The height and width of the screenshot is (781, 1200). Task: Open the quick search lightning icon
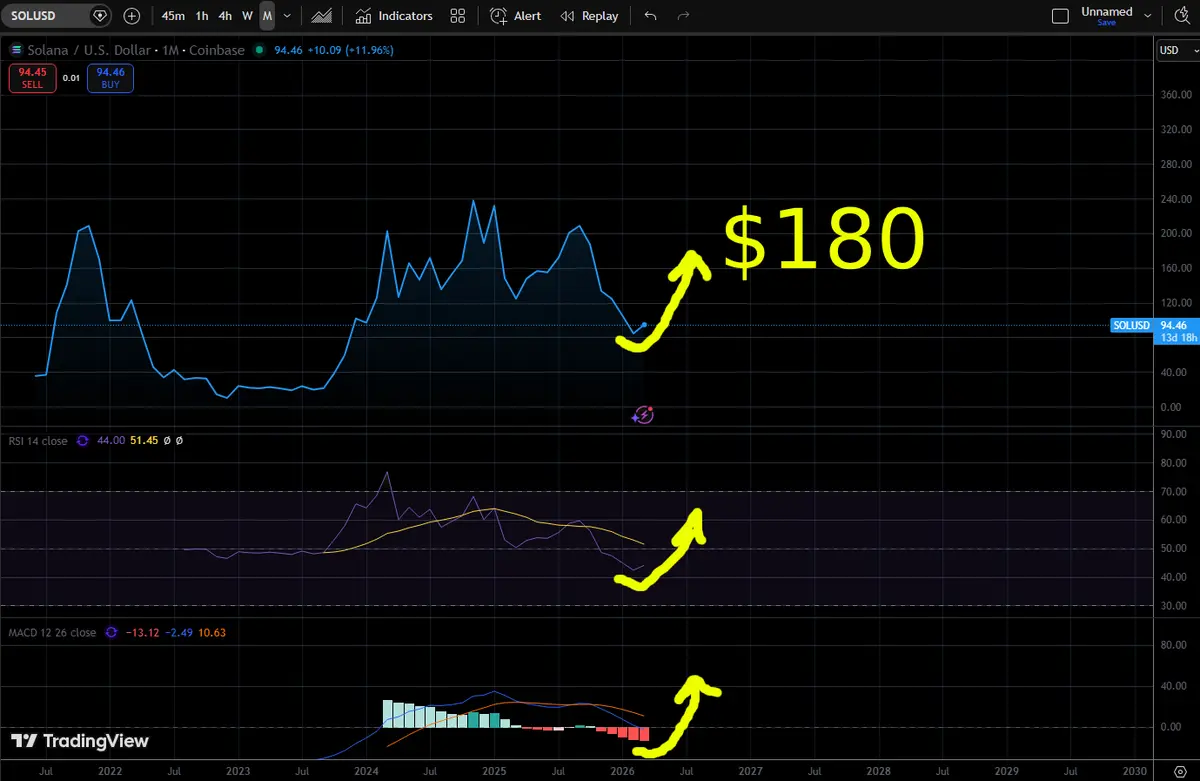pyautogui.click(x=1181, y=16)
